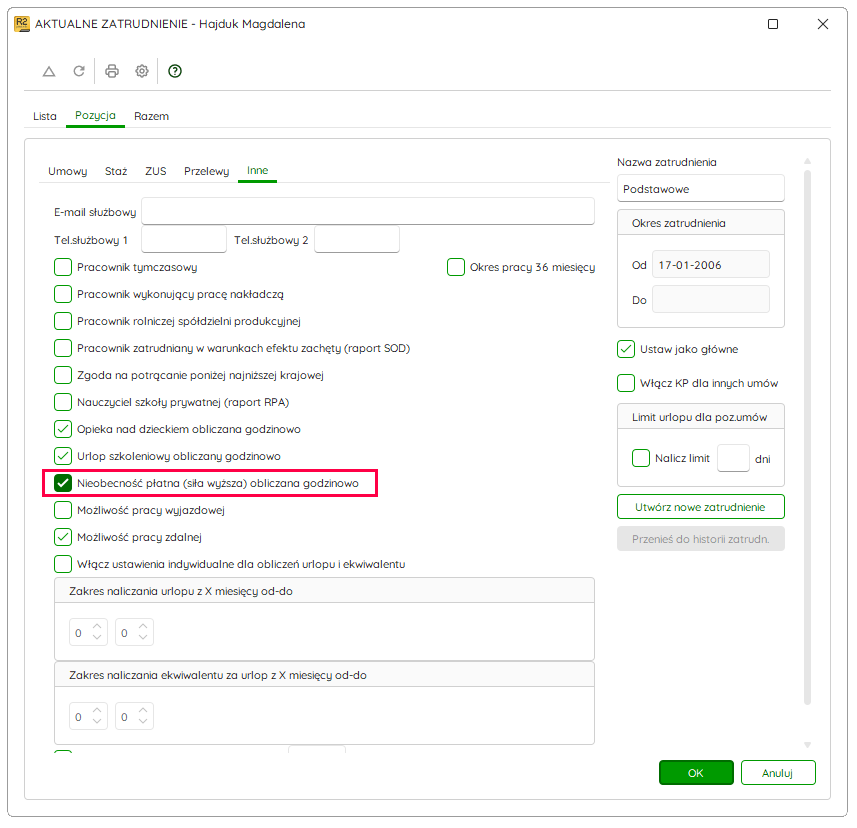Switch to the ZUS tab
The width and height of the screenshot is (857, 828).
click(x=156, y=171)
